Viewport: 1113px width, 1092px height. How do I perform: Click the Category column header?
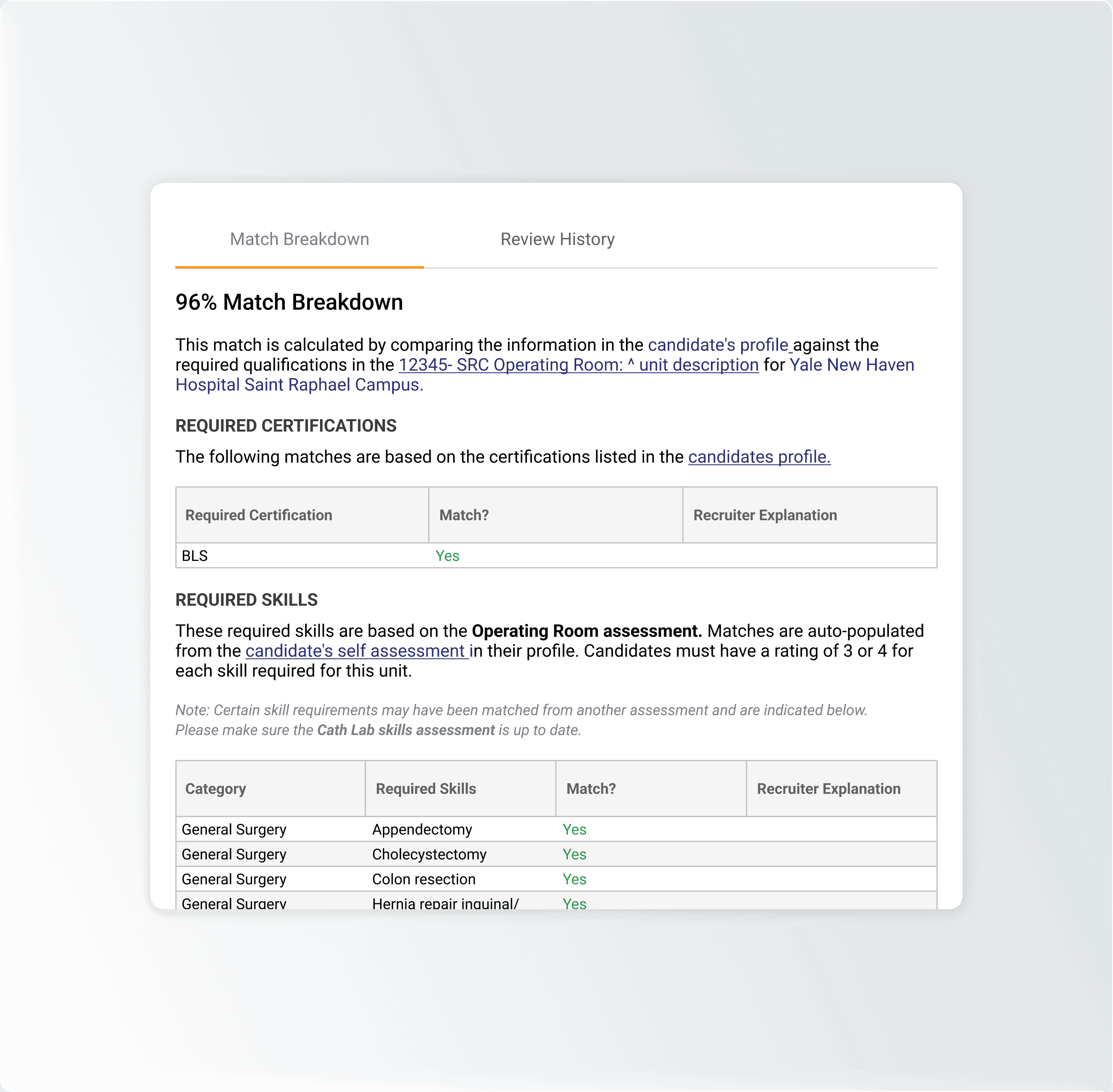[x=215, y=789]
